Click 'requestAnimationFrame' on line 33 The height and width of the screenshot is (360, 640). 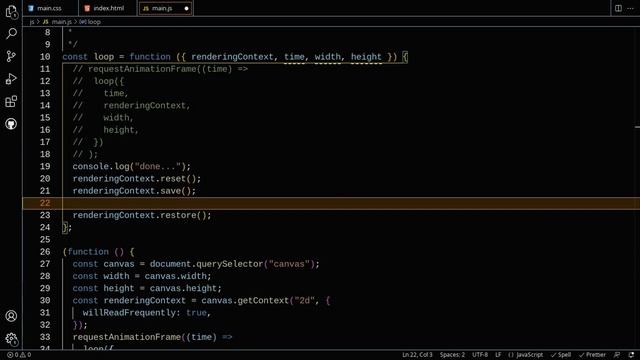click(x=127, y=337)
